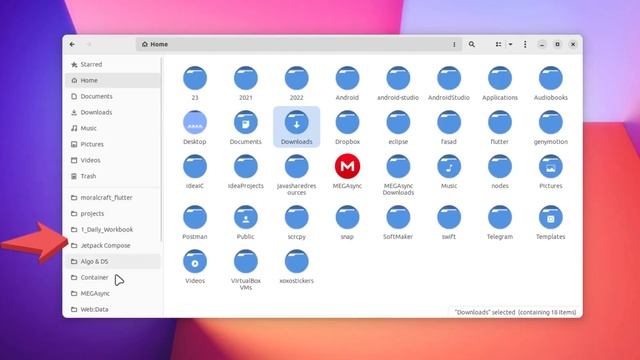Select the Audiobooks folder
Screen dimensions: 640x360
tap(551, 83)
